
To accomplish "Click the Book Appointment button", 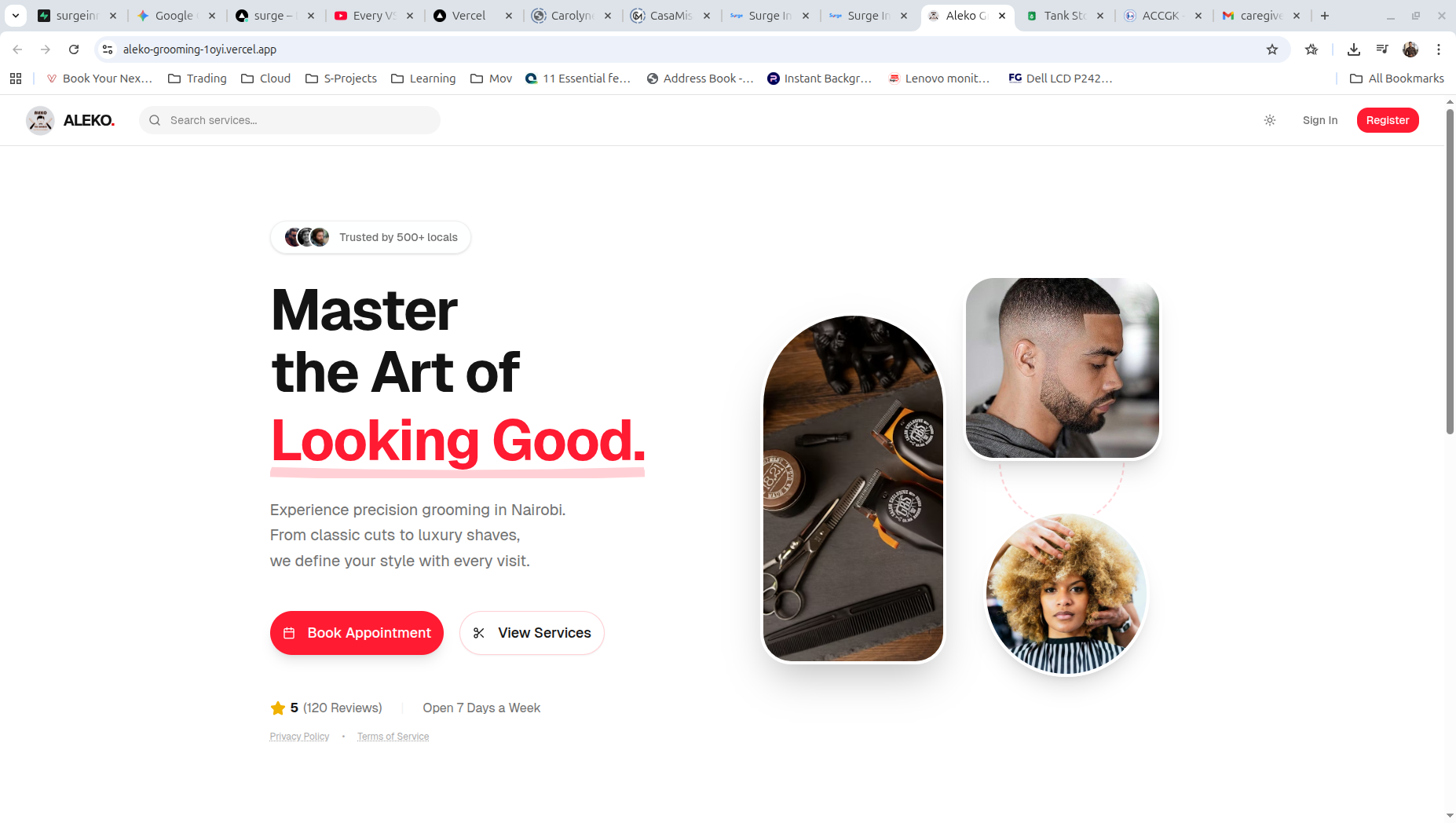I will 357,633.
